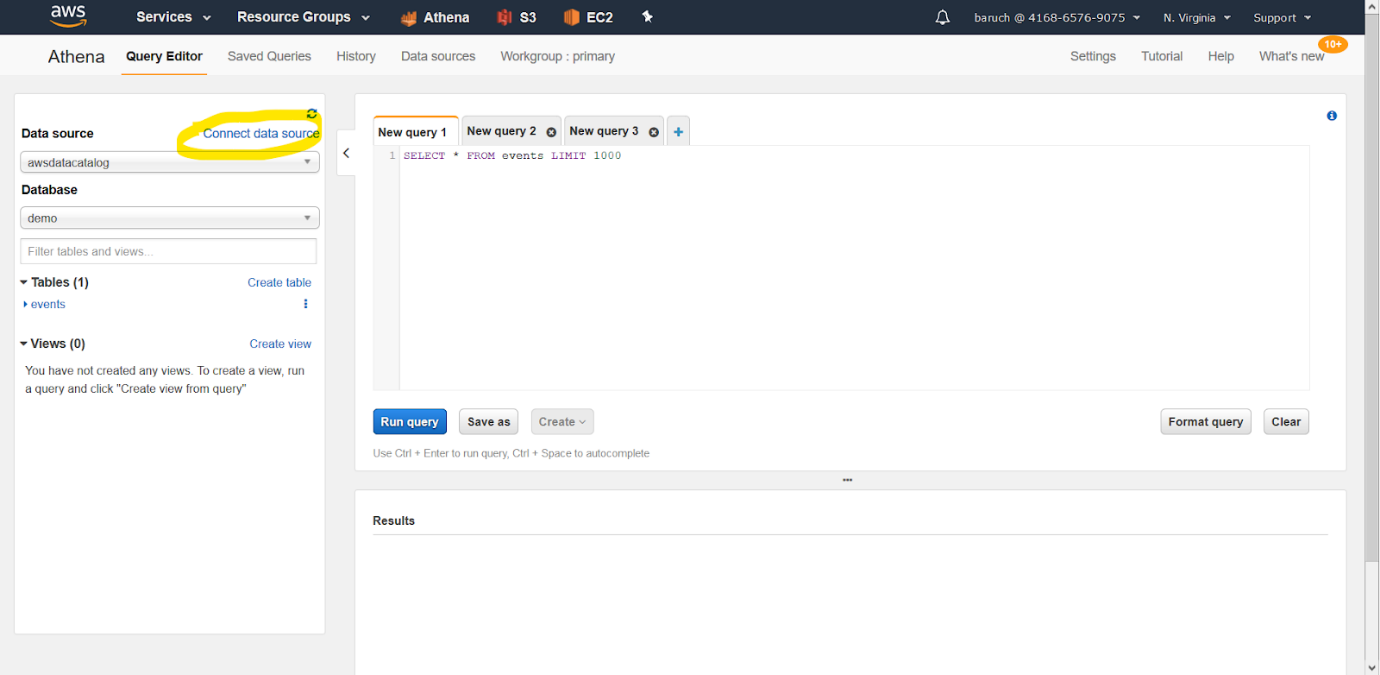Switch to the Saved Queries tab

(x=269, y=56)
